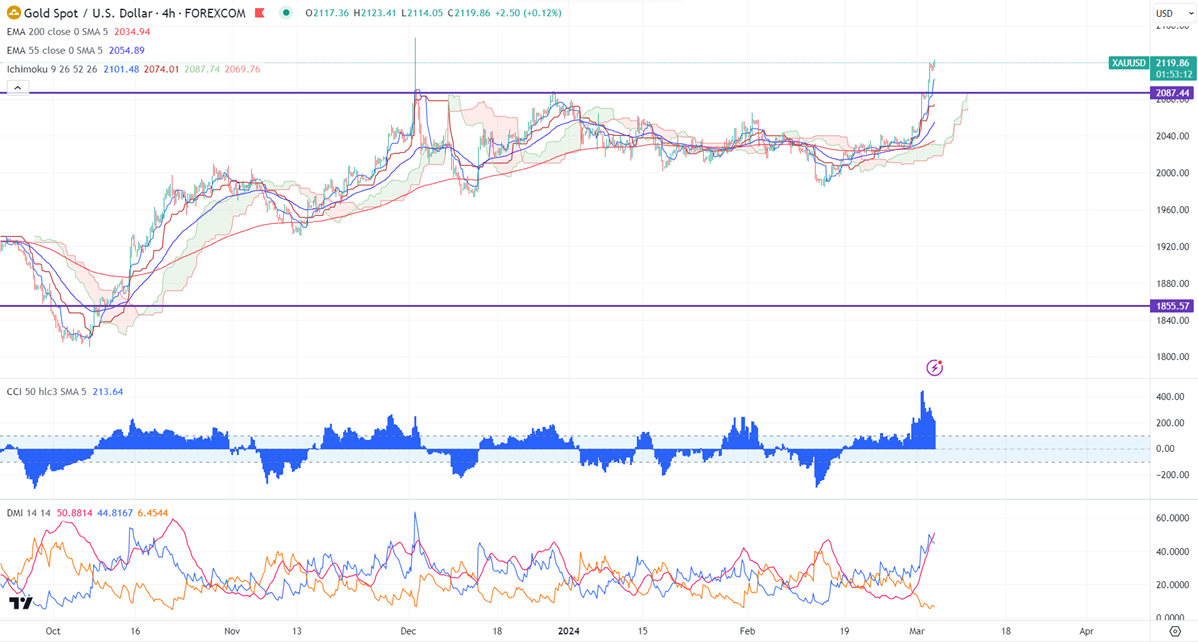
Task: Open the USD currency dropdown
Action: pos(1174,13)
